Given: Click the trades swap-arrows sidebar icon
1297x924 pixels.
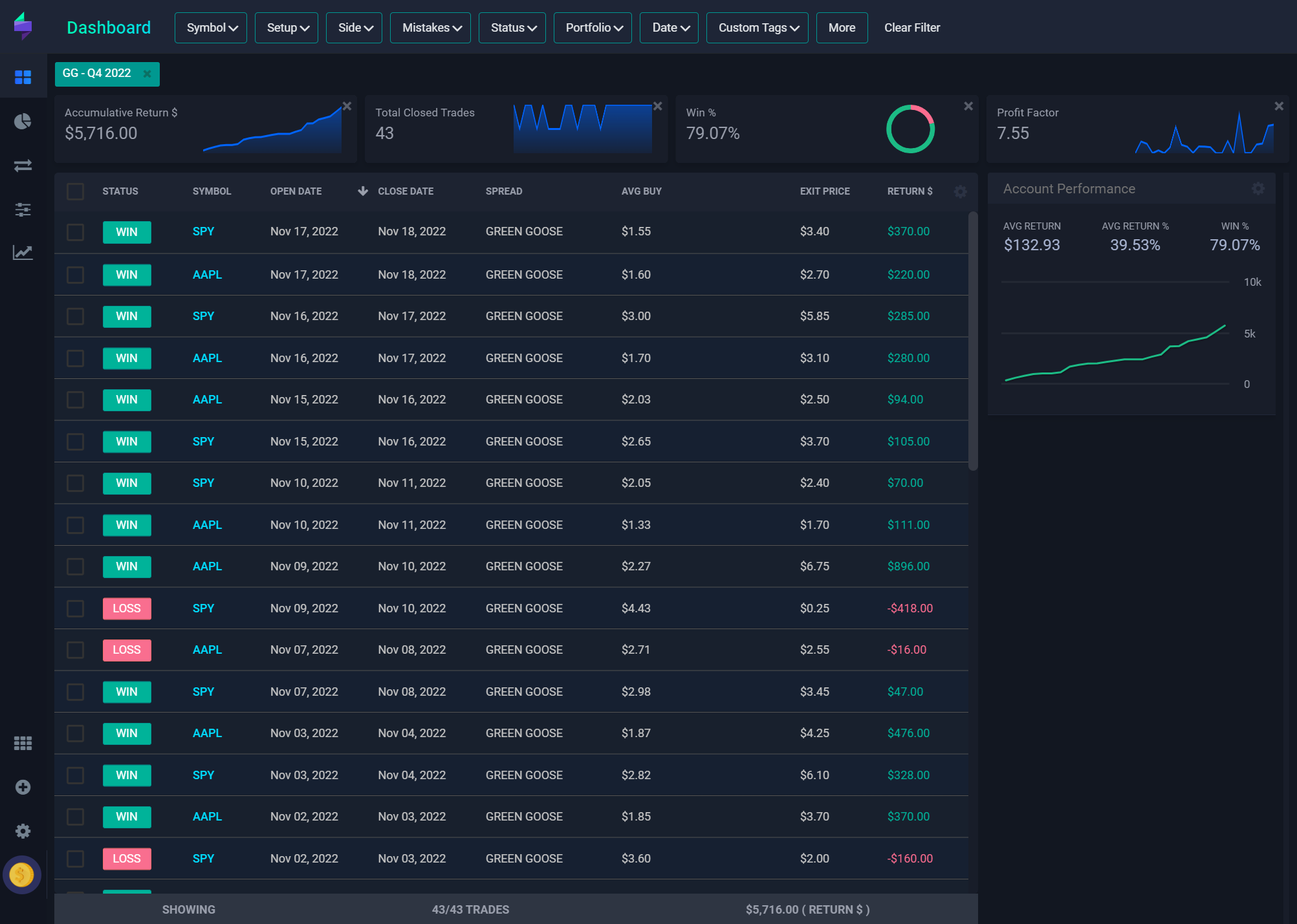Looking at the screenshot, I should 23,166.
